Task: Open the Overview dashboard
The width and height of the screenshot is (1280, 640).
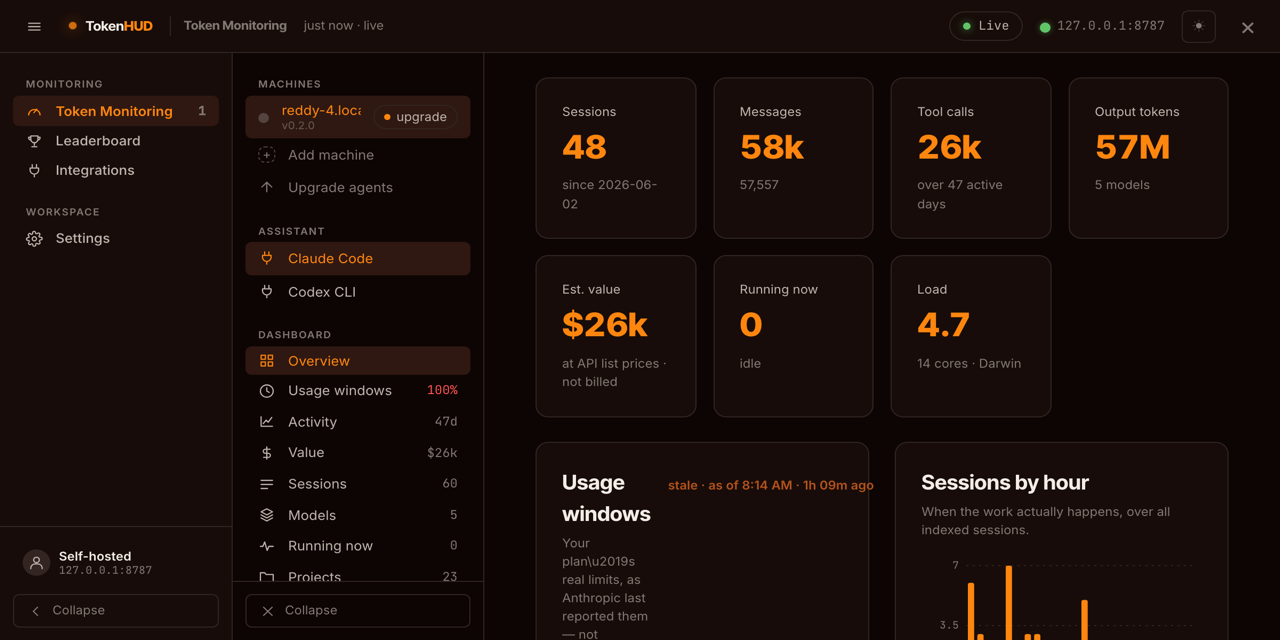Action: tap(357, 361)
